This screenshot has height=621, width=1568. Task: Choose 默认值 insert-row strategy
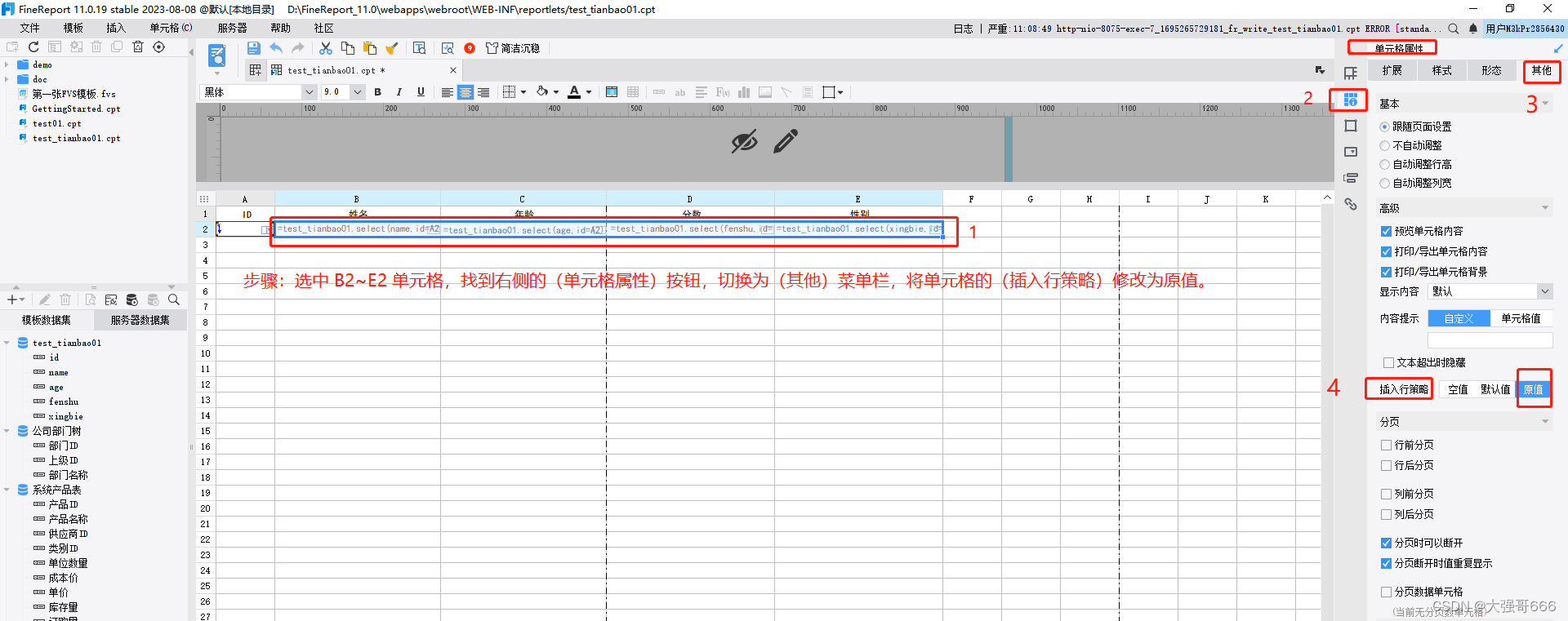point(1495,389)
